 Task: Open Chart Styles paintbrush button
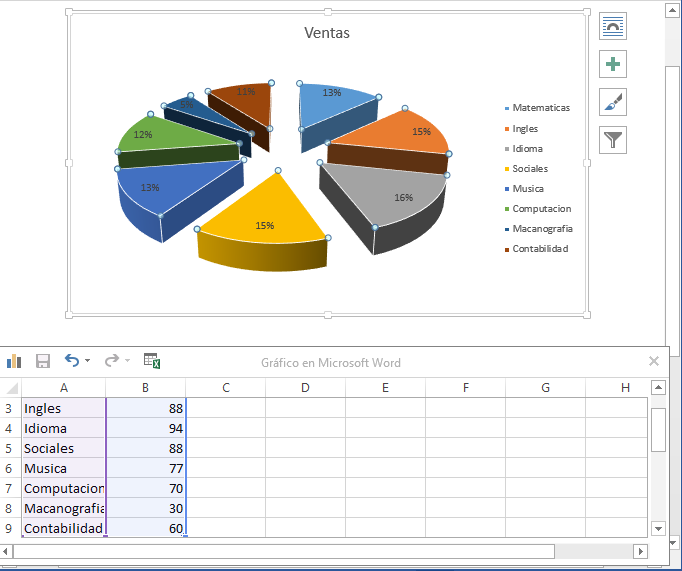point(612,102)
